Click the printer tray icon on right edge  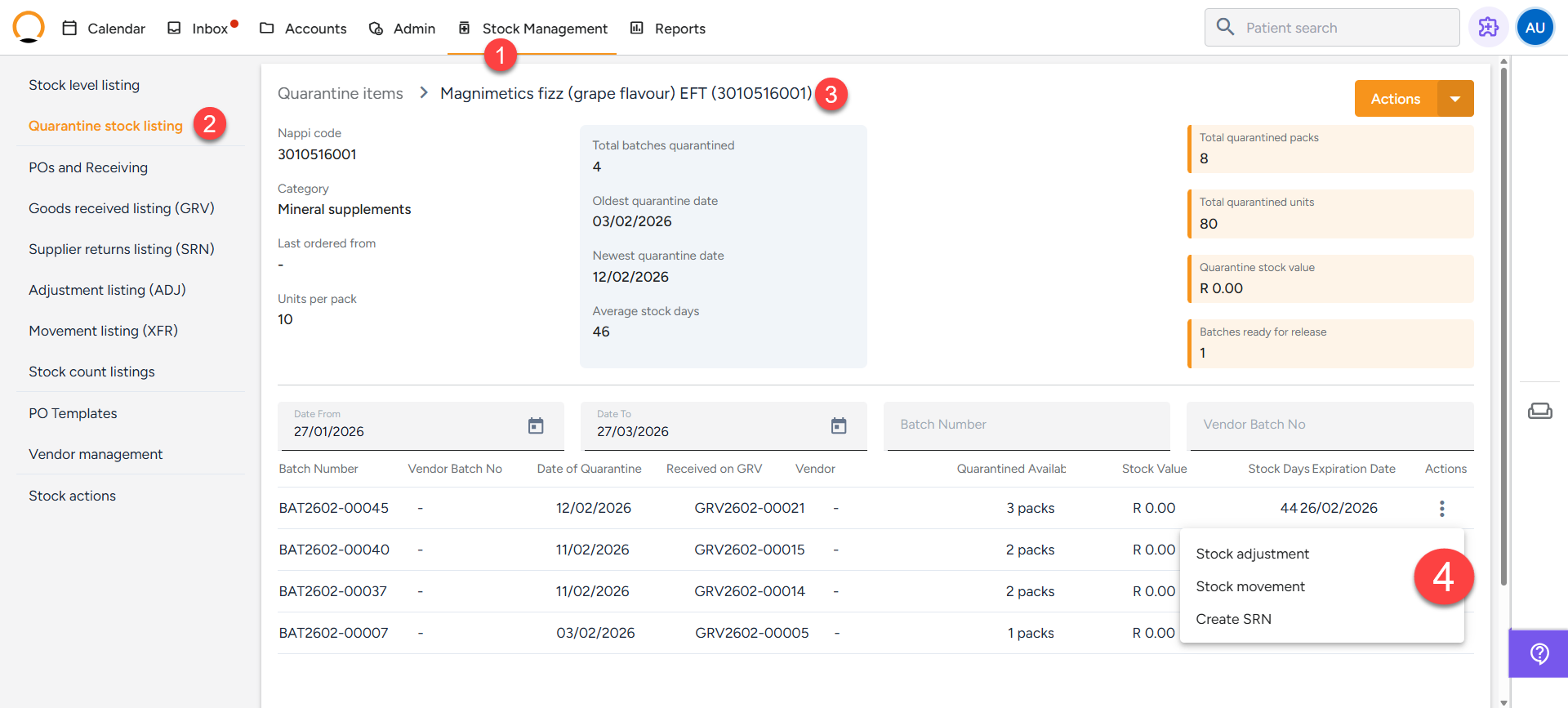coord(1539,411)
